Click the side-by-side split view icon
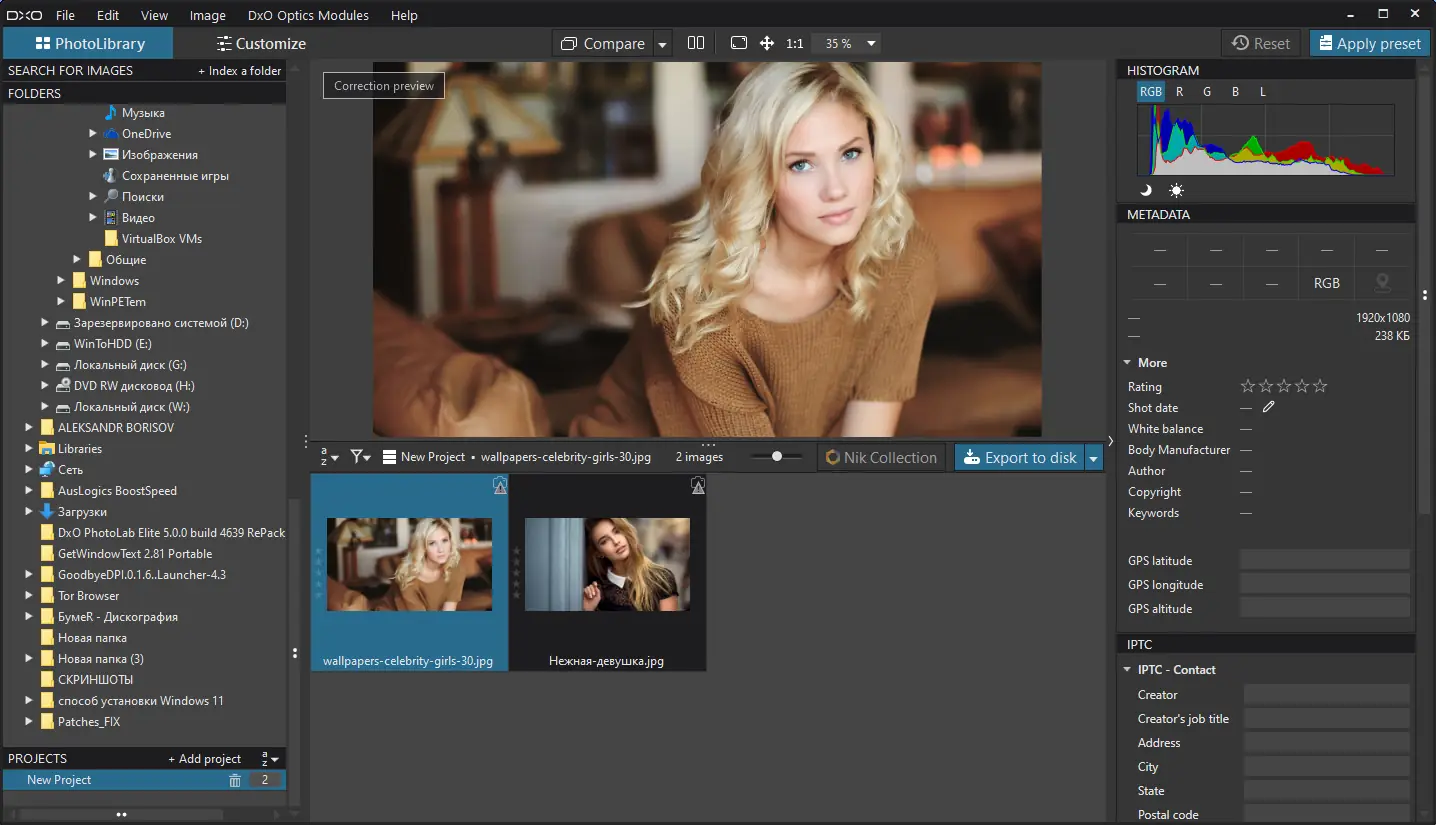The width and height of the screenshot is (1436, 825). point(696,43)
